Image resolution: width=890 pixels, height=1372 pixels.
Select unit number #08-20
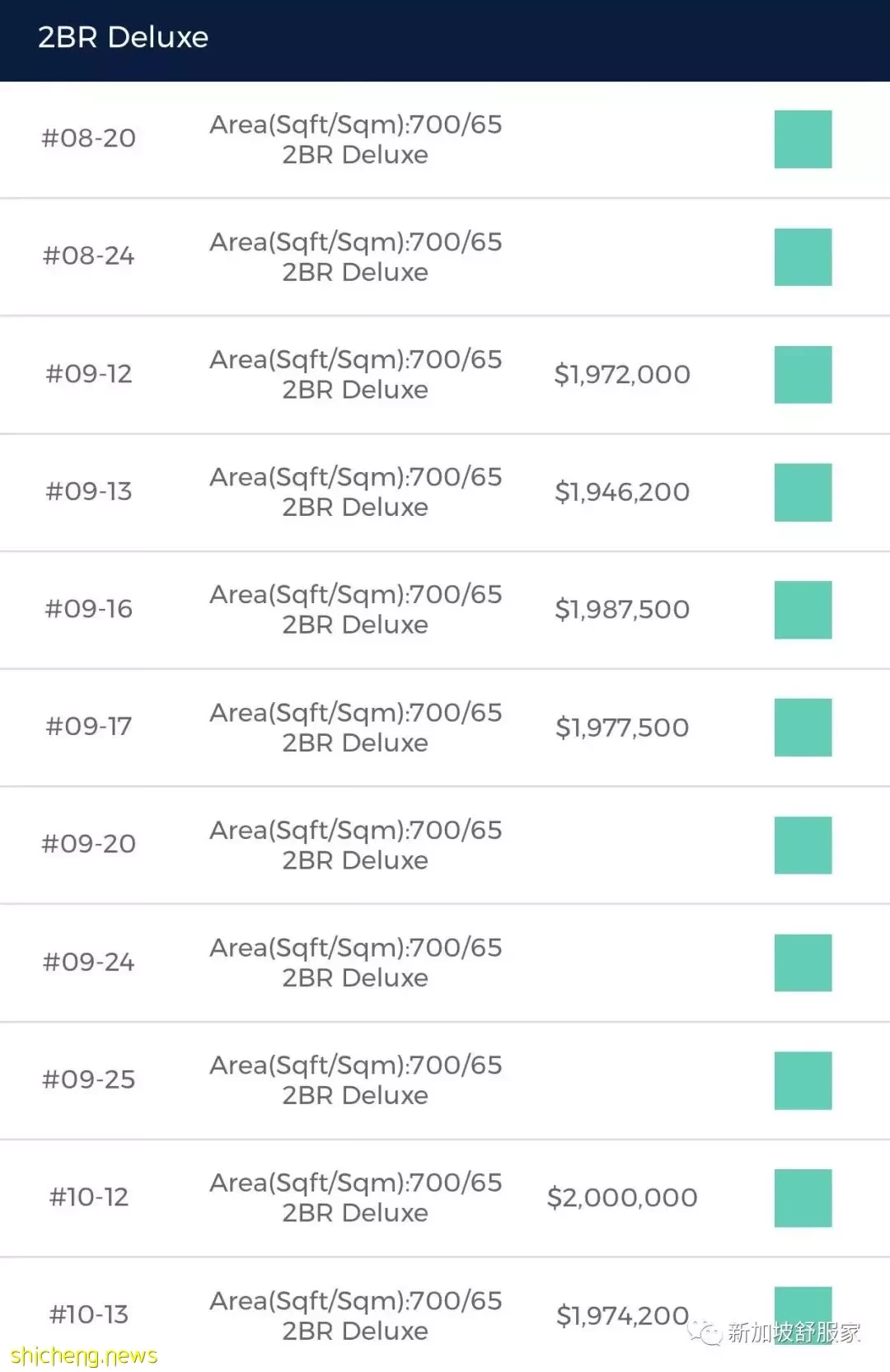pyautogui.click(x=89, y=138)
